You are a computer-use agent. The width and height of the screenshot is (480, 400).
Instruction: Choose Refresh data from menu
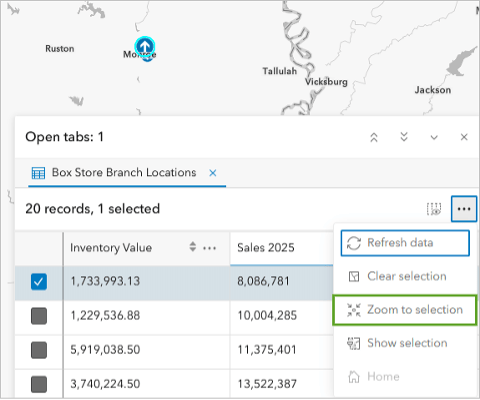click(x=405, y=243)
